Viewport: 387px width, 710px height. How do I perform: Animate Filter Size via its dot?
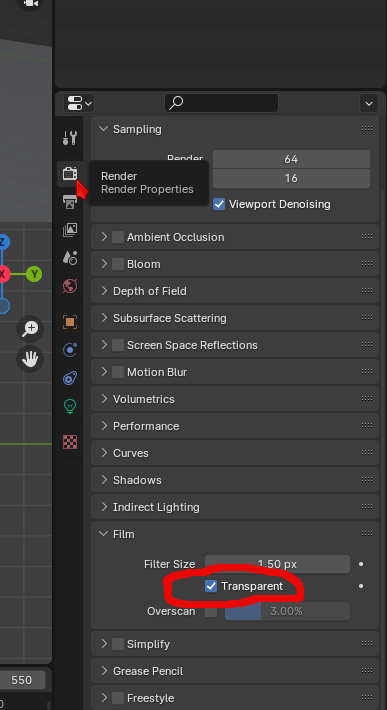pos(361,564)
